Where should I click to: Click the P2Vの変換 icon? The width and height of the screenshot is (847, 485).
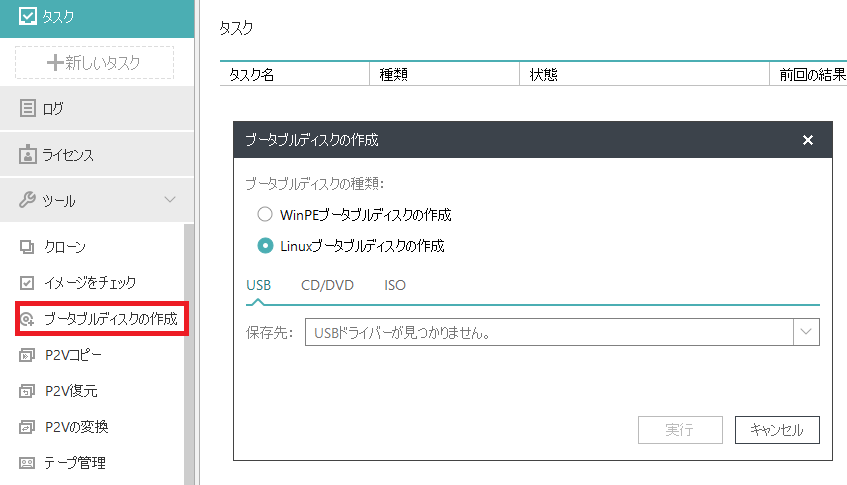(27, 427)
